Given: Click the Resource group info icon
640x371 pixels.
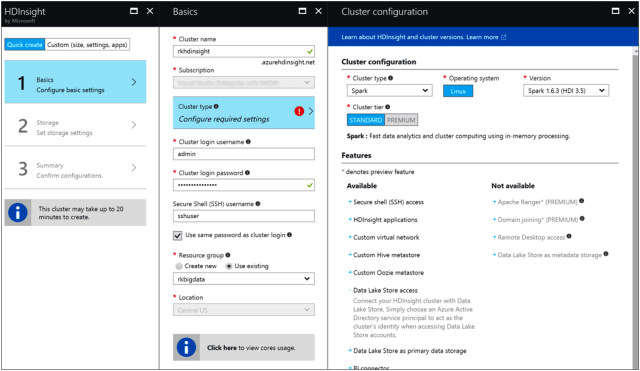Looking at the screenshot, I should (x=228, y=255).
